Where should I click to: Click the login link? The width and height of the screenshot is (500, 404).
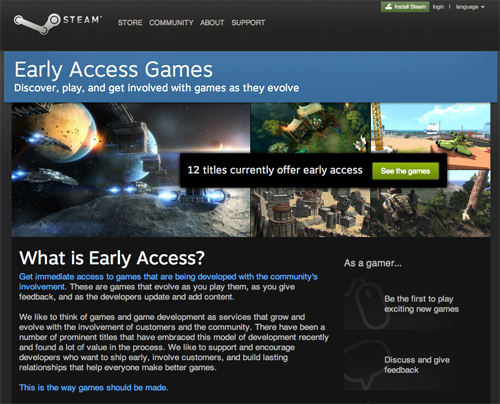pos(438,7)
